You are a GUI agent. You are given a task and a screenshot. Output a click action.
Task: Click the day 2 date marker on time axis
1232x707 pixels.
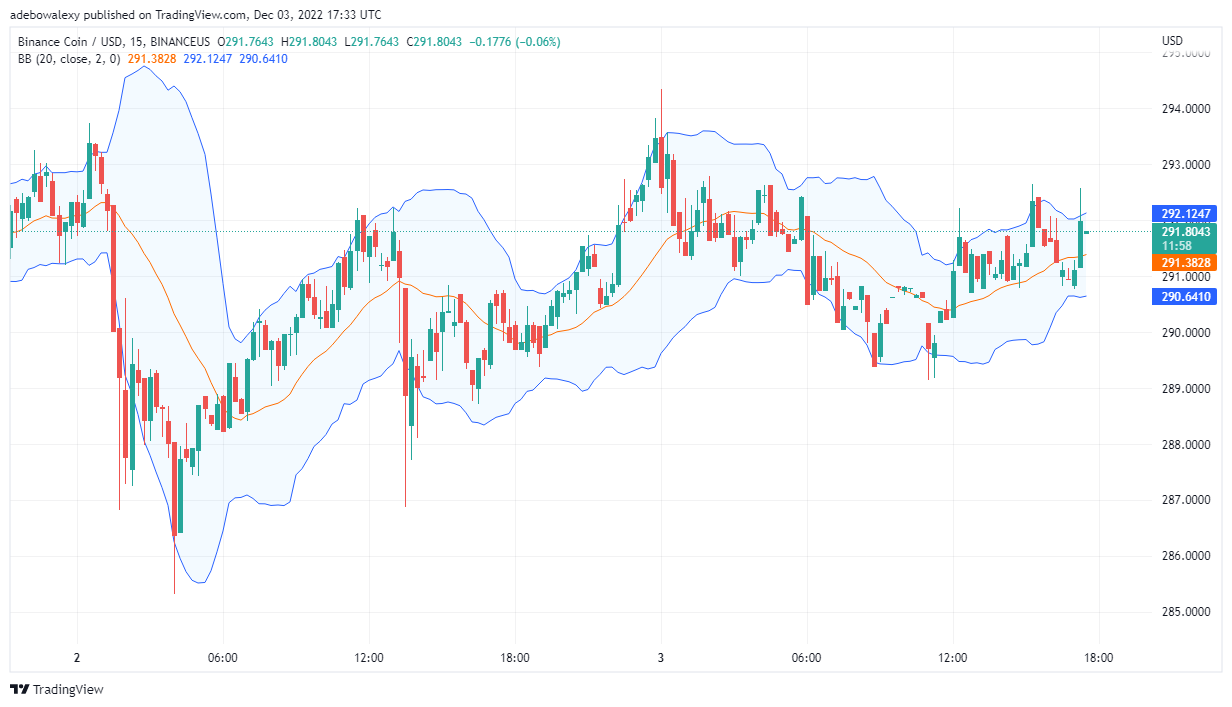(x=77, y=658)
